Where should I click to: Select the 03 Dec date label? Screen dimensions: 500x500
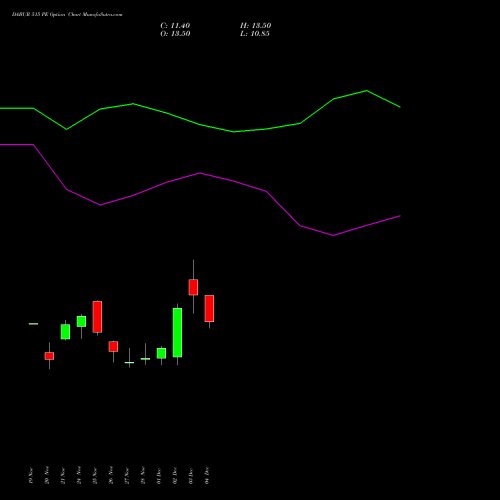[x=191, y=475]
